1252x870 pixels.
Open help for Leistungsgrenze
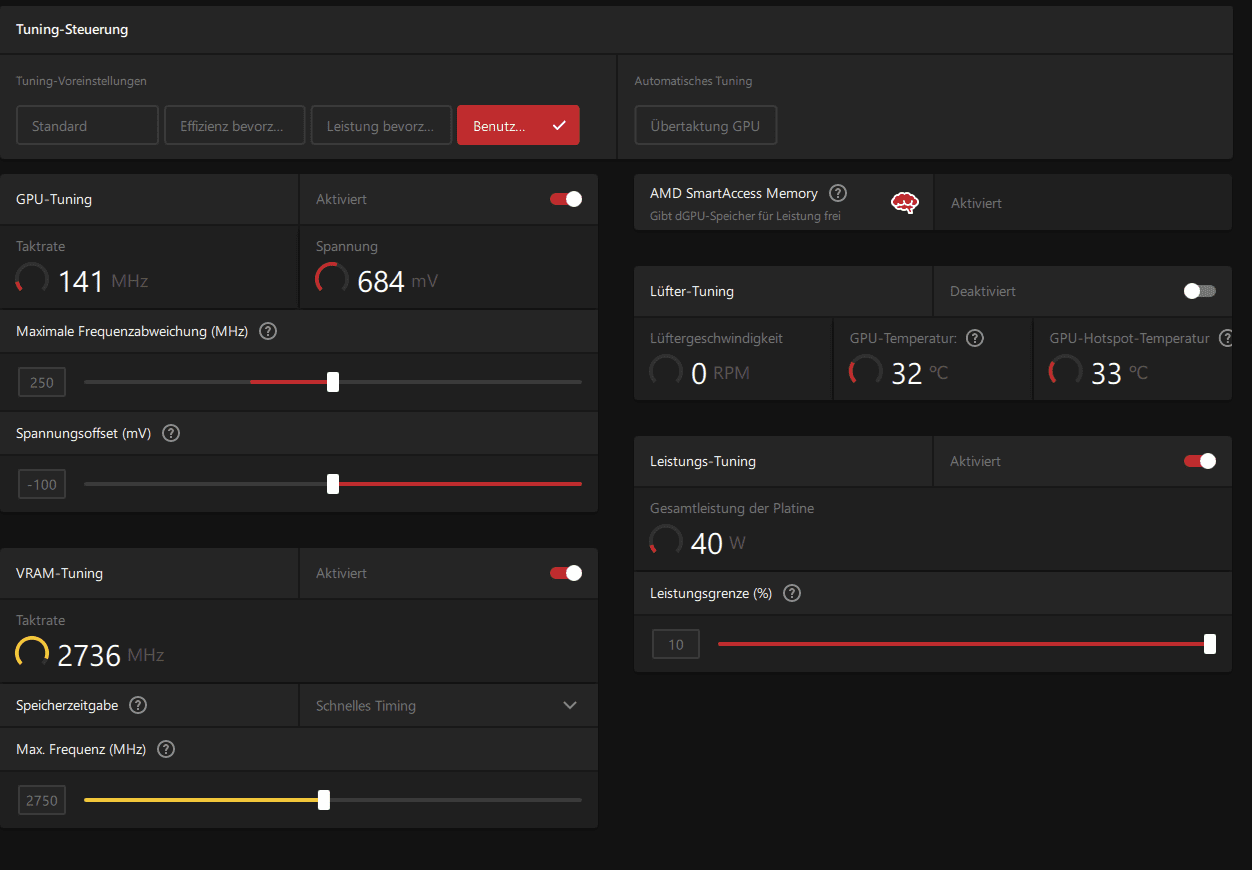(x=792, y=593)
